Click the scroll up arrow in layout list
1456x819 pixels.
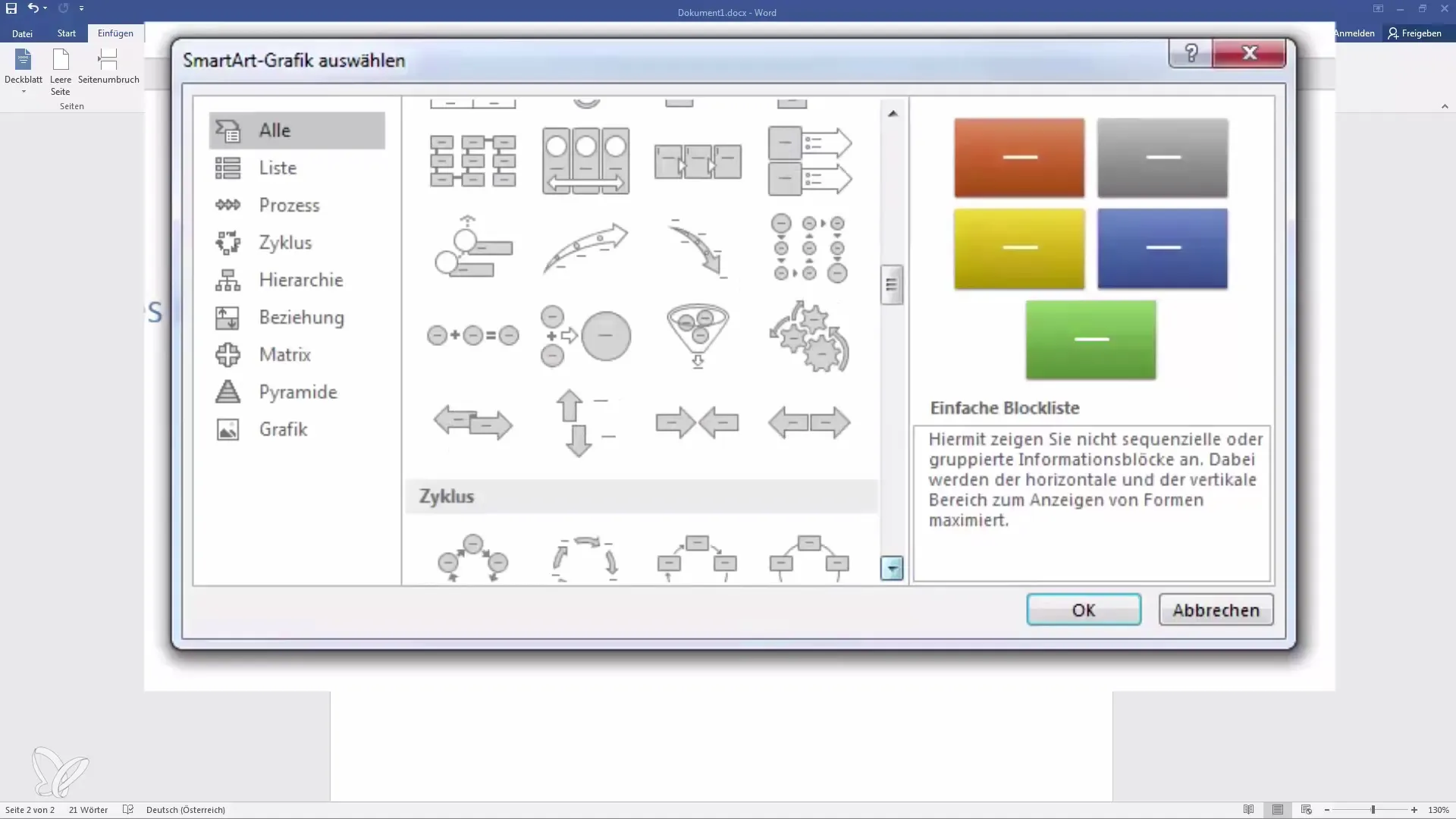click(x=893, y=113)
